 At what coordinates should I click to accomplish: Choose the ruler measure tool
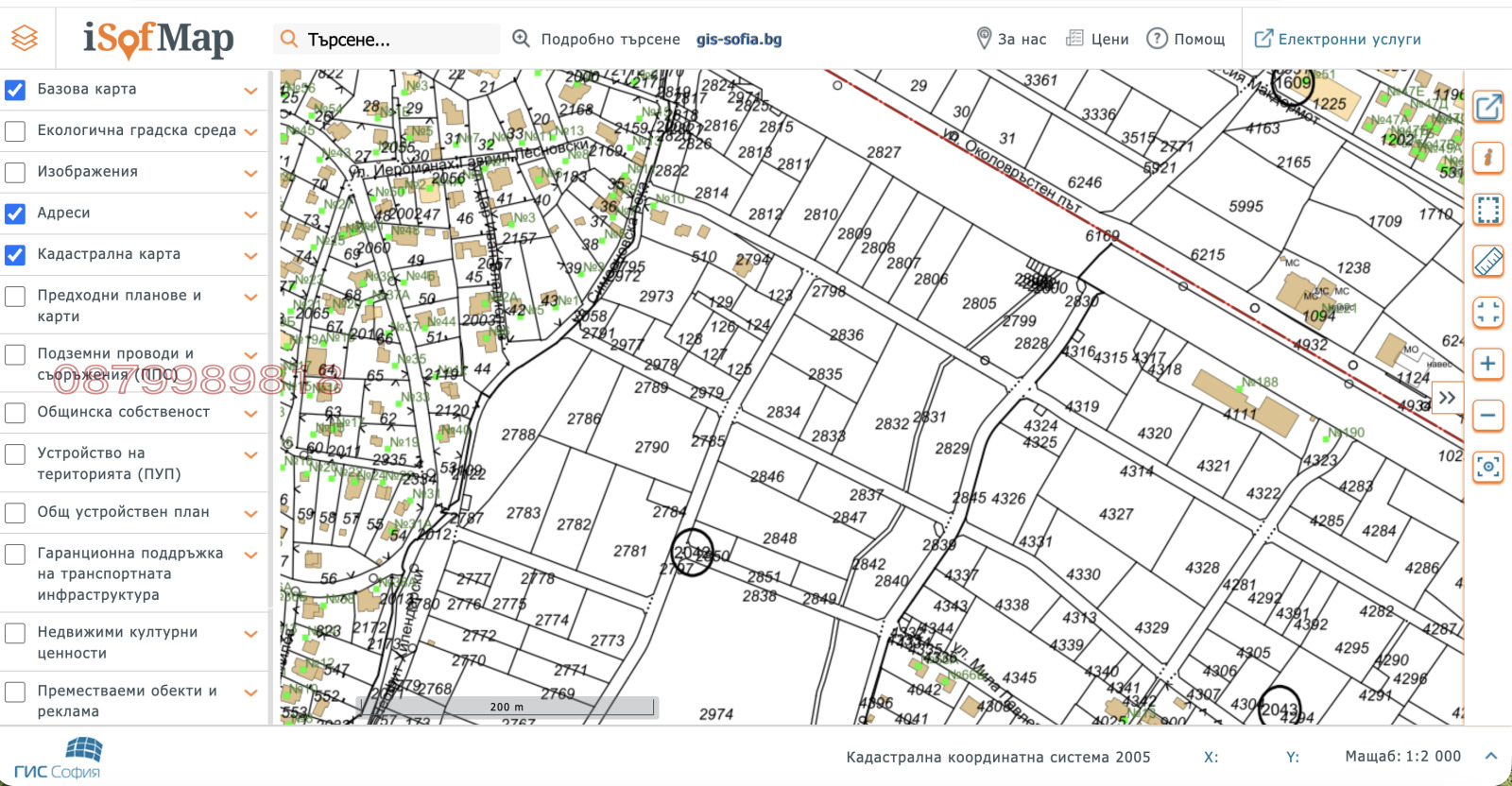click(1488, 261)
